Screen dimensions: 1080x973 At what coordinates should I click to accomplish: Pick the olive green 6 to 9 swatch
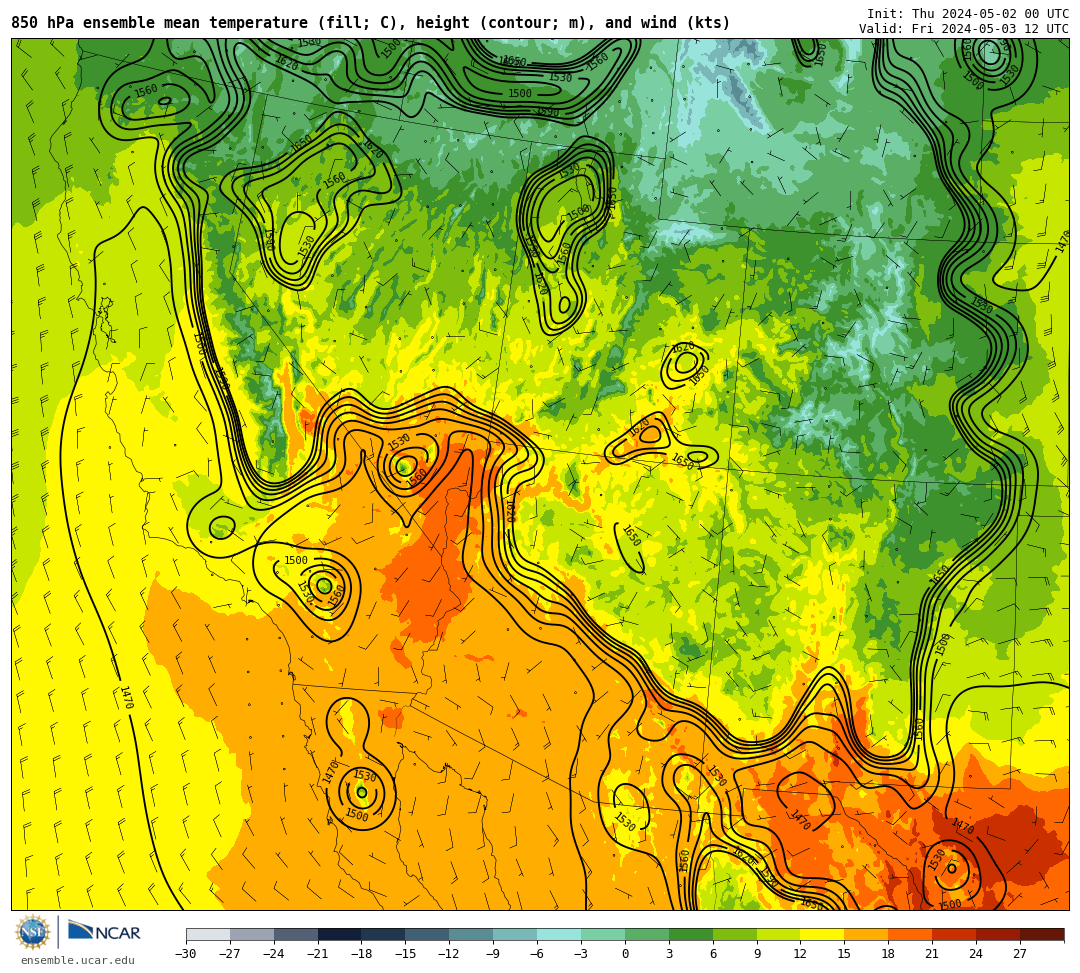click(735, 934)
